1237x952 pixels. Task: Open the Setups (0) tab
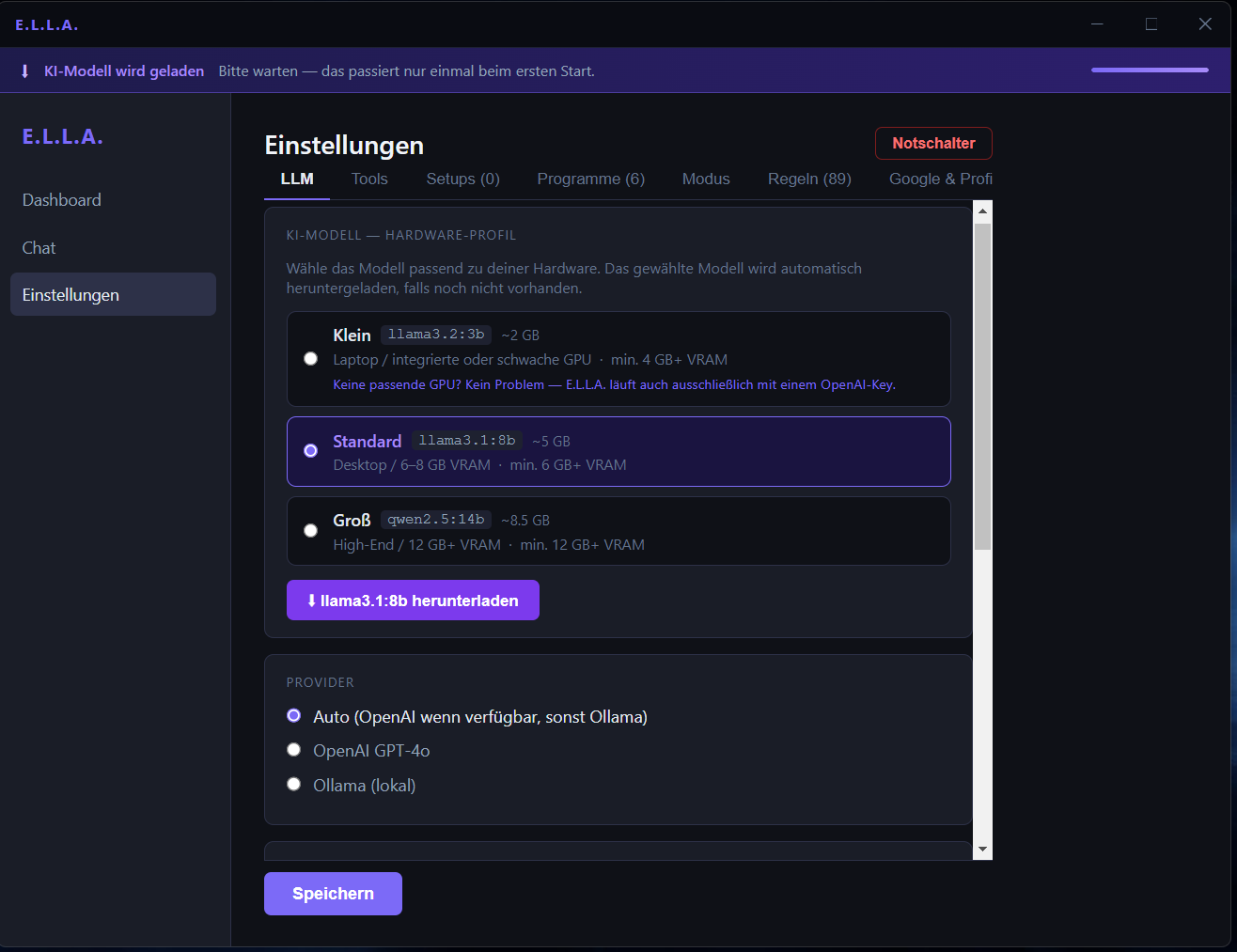(463, 179)
